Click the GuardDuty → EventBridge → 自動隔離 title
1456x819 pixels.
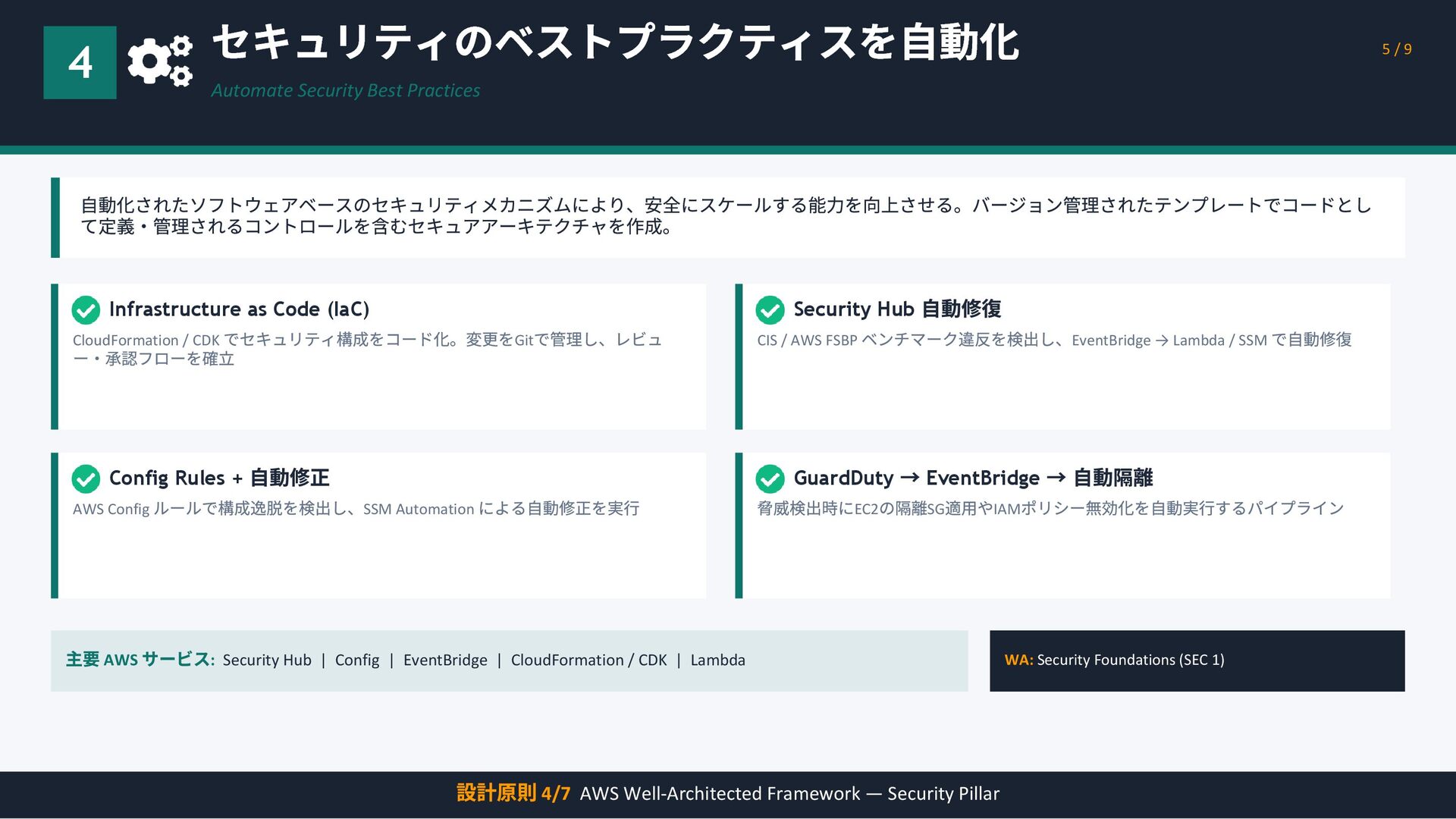(973, 478)
